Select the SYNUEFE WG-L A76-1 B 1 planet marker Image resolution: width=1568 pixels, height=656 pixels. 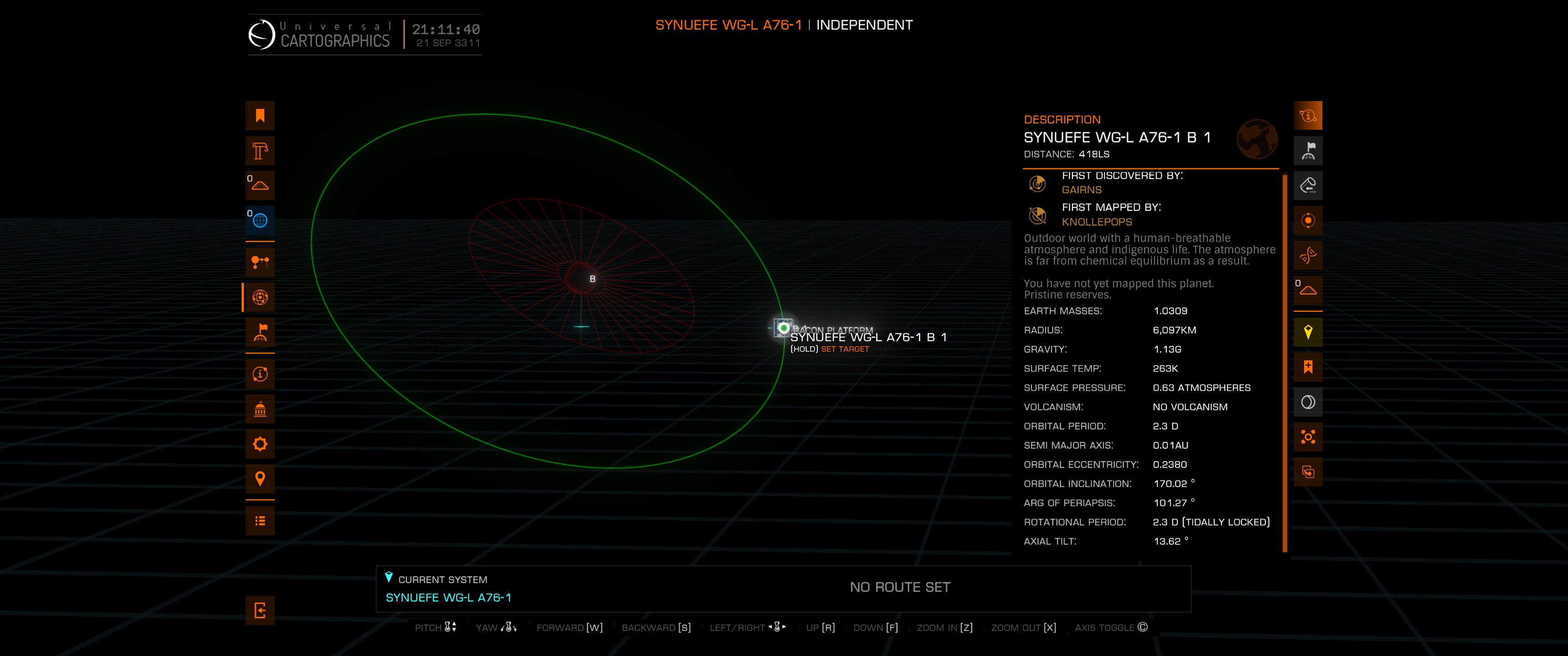point(784,328)
